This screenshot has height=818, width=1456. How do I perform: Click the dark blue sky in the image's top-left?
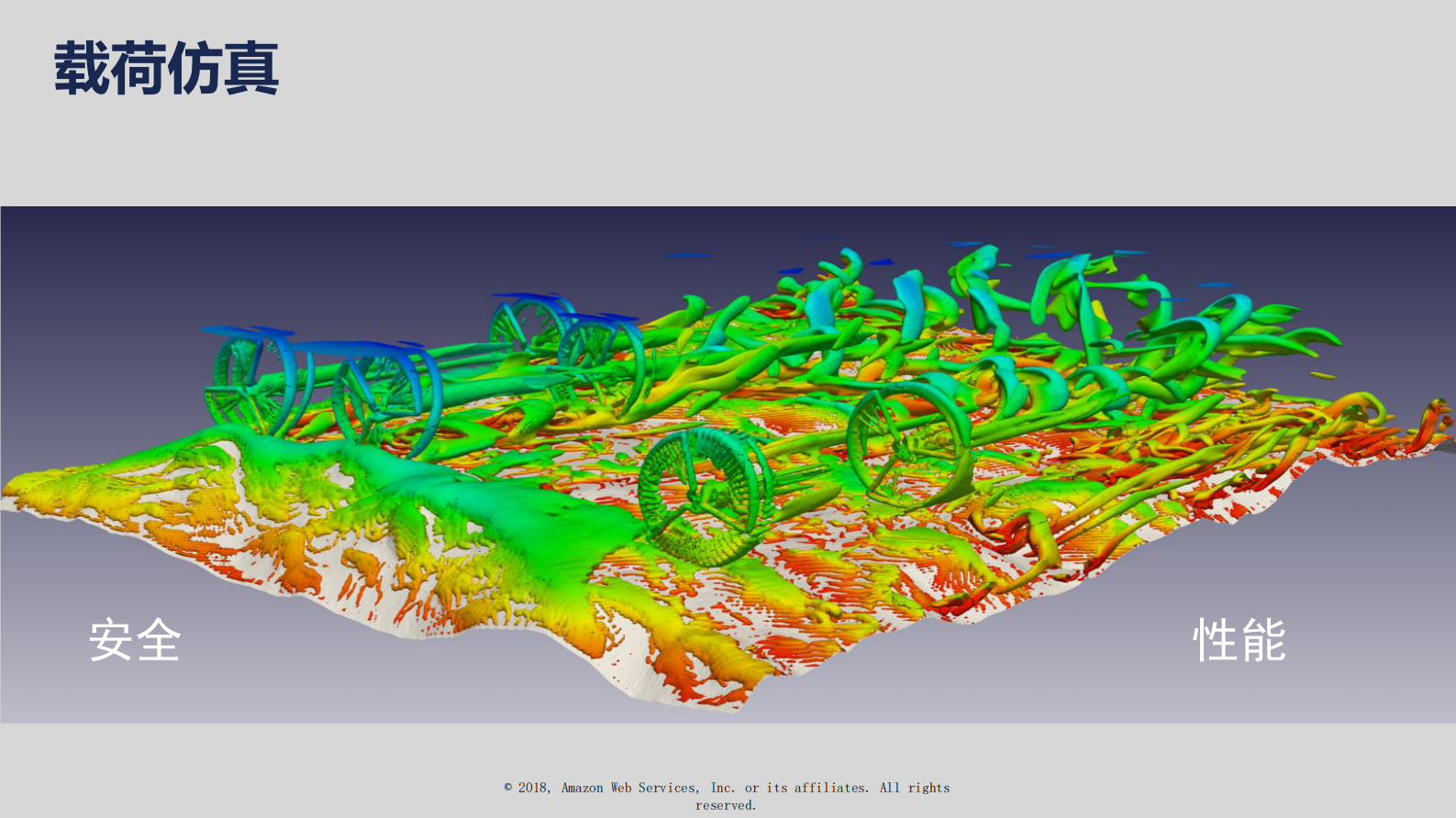pyautogui.click(x=138, y=257)
